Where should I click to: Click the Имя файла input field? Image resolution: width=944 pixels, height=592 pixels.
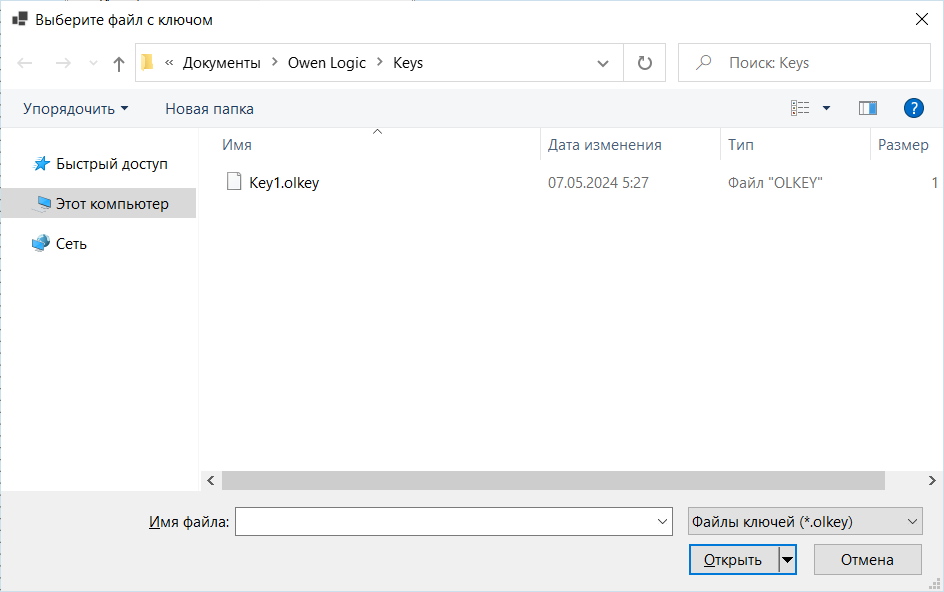point(445,521)
